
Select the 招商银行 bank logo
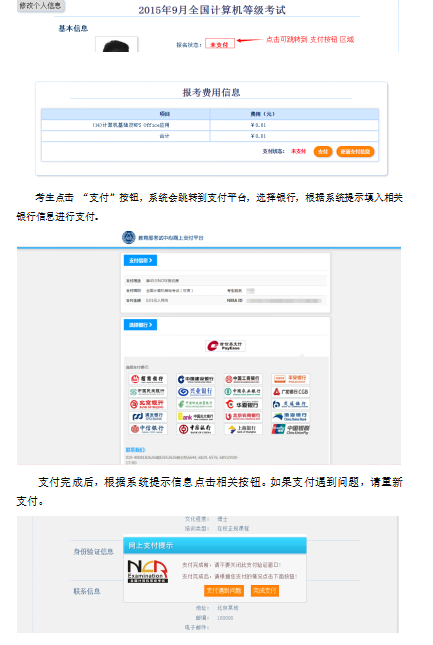pos(148,379)
